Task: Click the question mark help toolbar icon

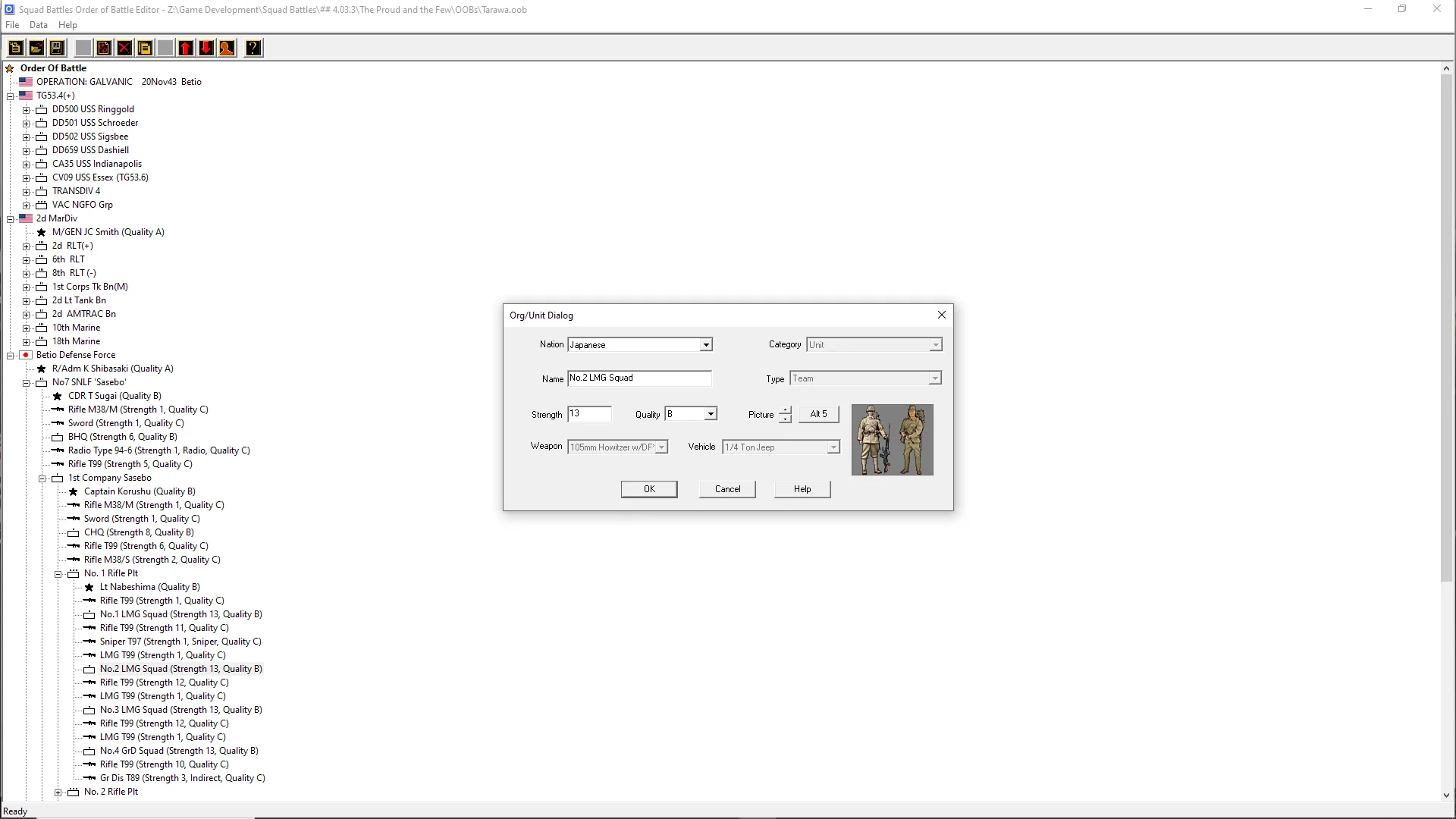Action: [x=253, y=48]
